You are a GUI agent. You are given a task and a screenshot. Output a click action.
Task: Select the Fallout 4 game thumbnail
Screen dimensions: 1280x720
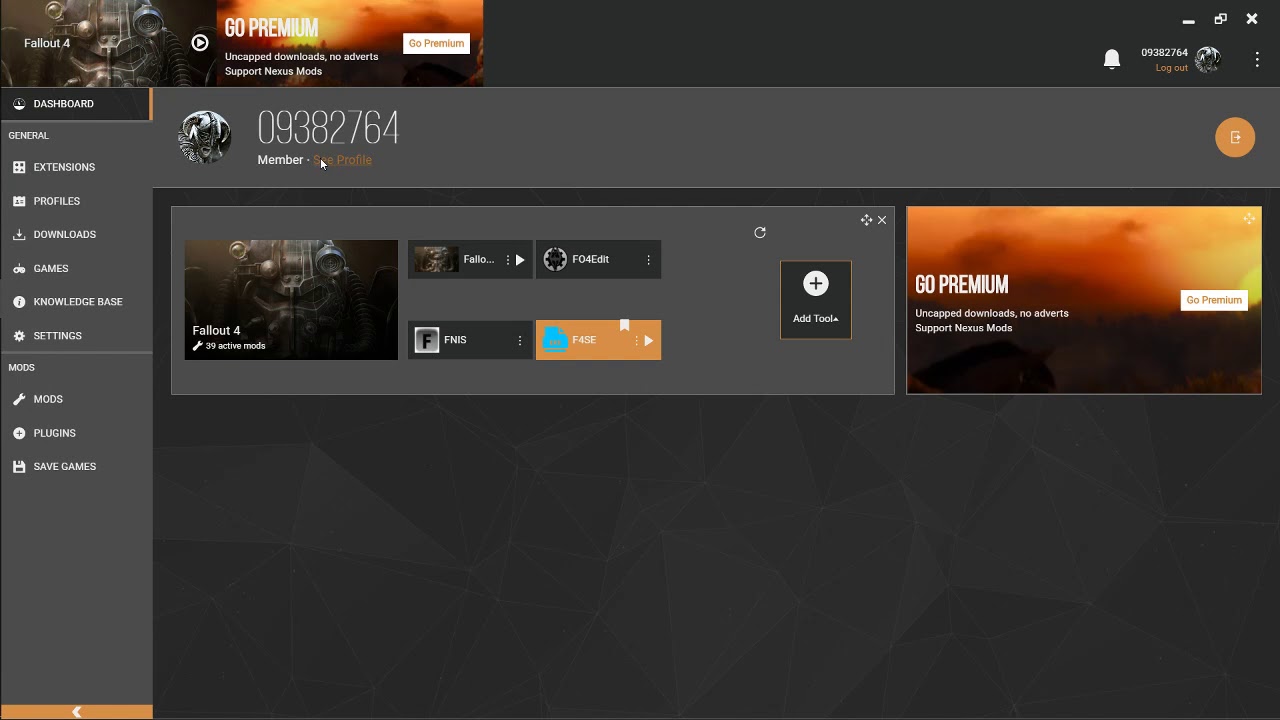(x=291, y=300)
